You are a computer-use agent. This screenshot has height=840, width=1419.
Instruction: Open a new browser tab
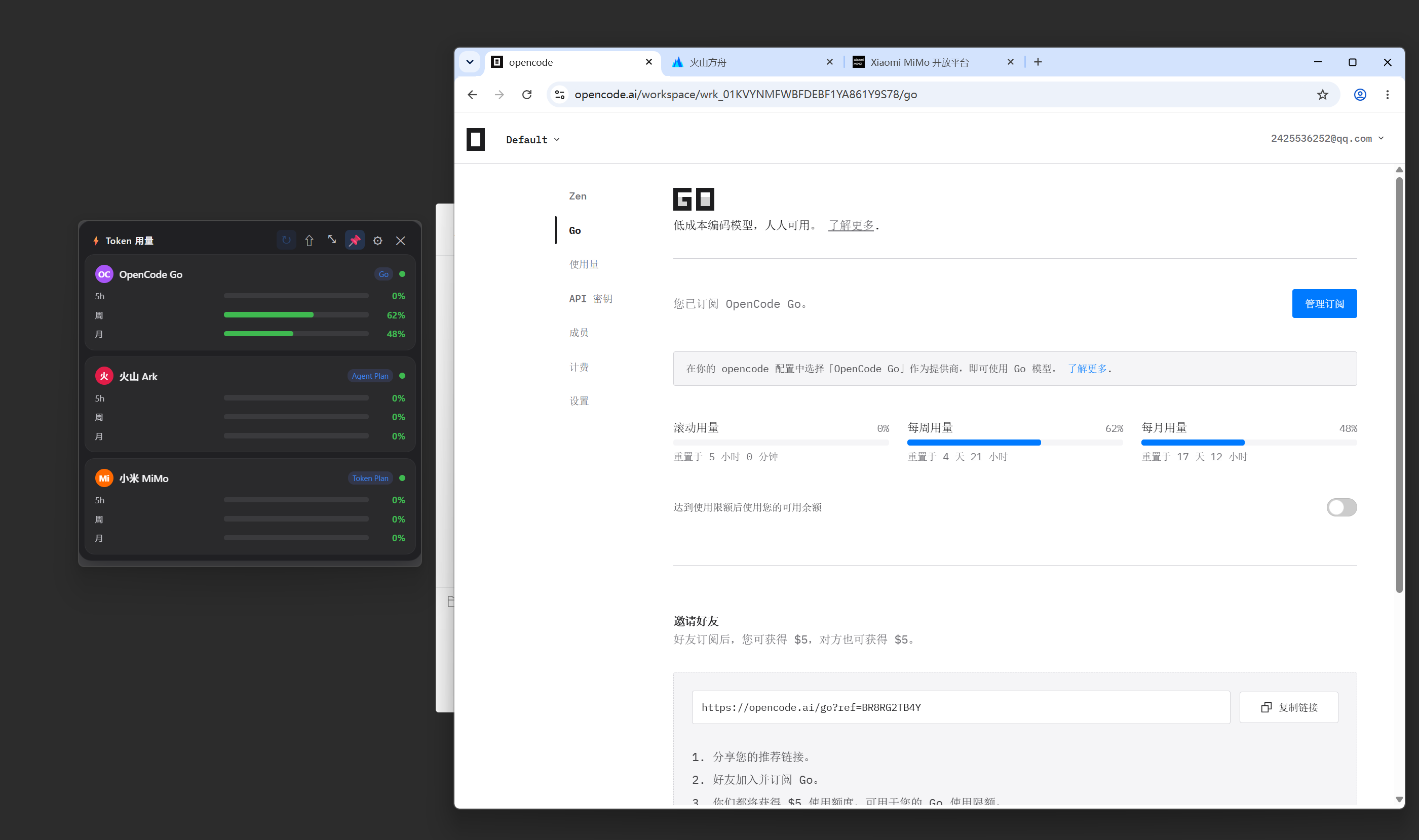1038,62
